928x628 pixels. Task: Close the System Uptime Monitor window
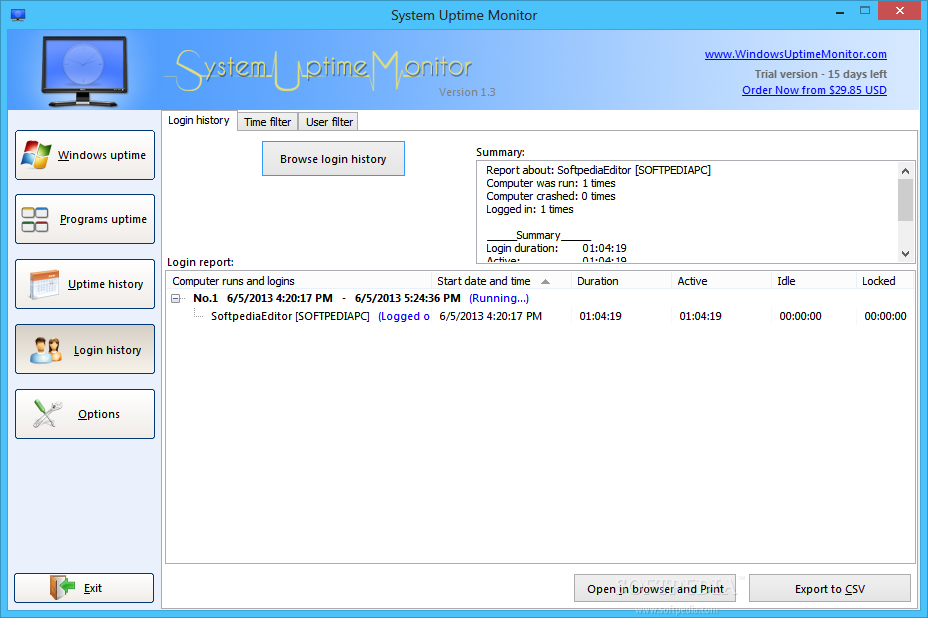tap(900, 11)
